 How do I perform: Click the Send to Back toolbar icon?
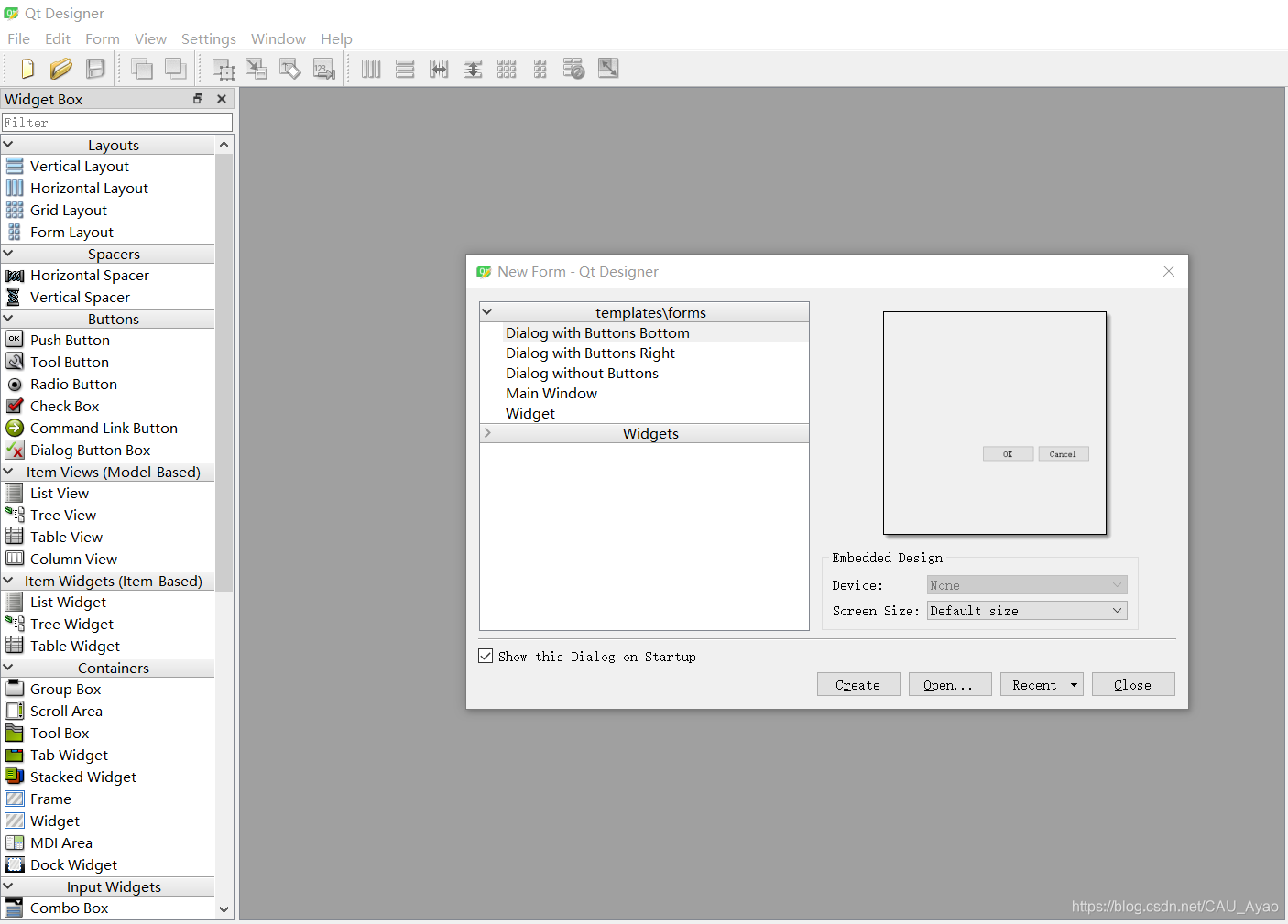tap(141, 69)
